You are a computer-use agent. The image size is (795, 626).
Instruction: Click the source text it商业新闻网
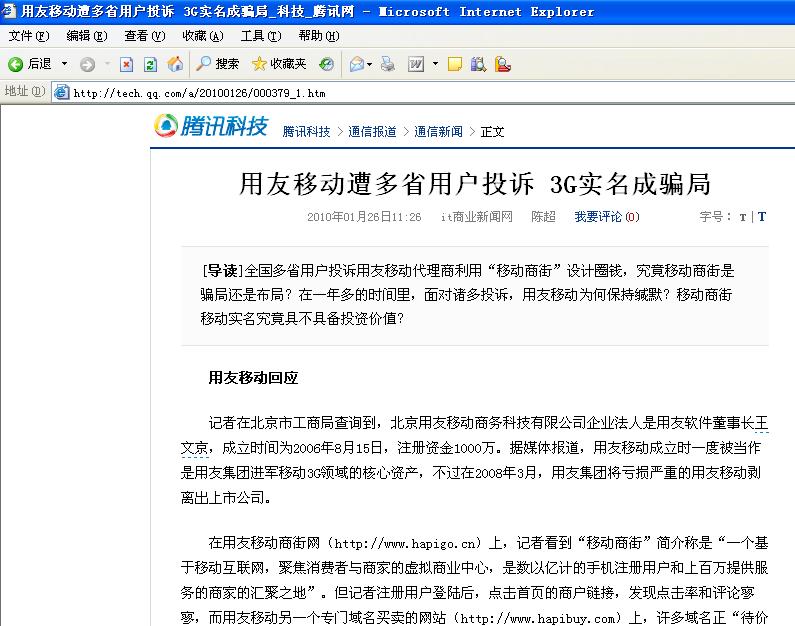[x=477, y=217]
